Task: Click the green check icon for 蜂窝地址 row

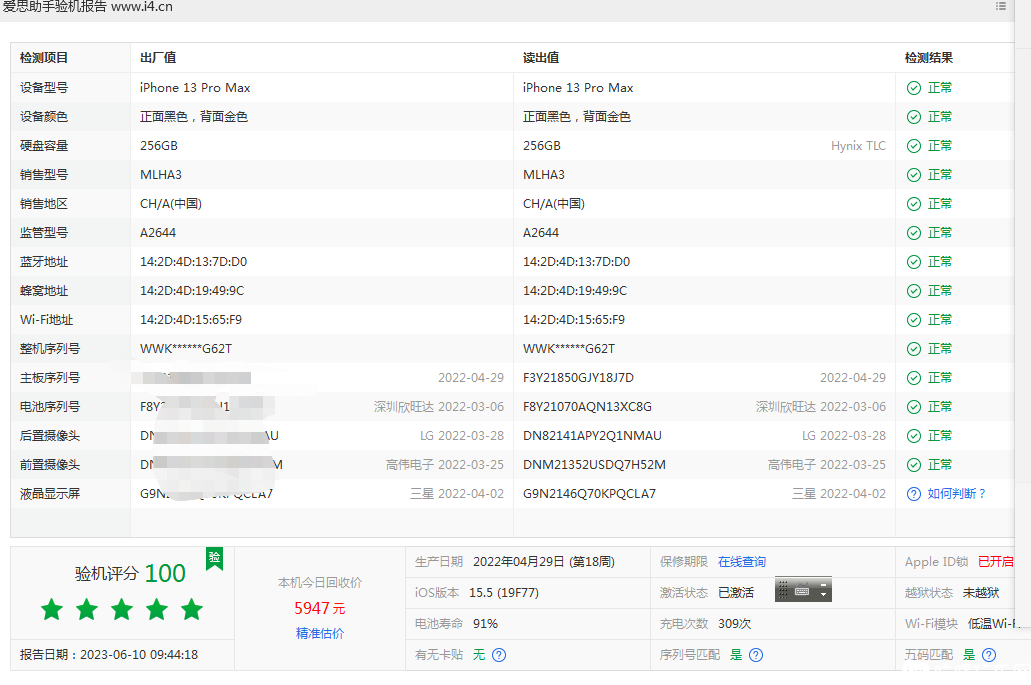Action: click(x=914, y=291)
